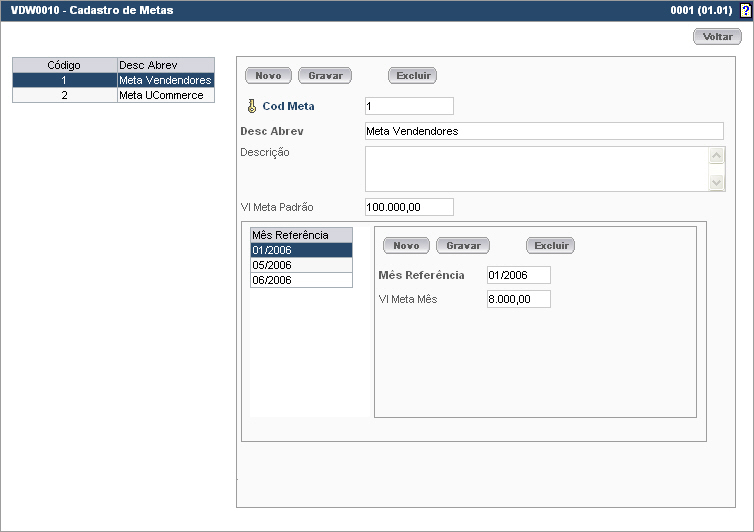Click the upper Novo button
754x532 pixels.
tap(268, 76)
